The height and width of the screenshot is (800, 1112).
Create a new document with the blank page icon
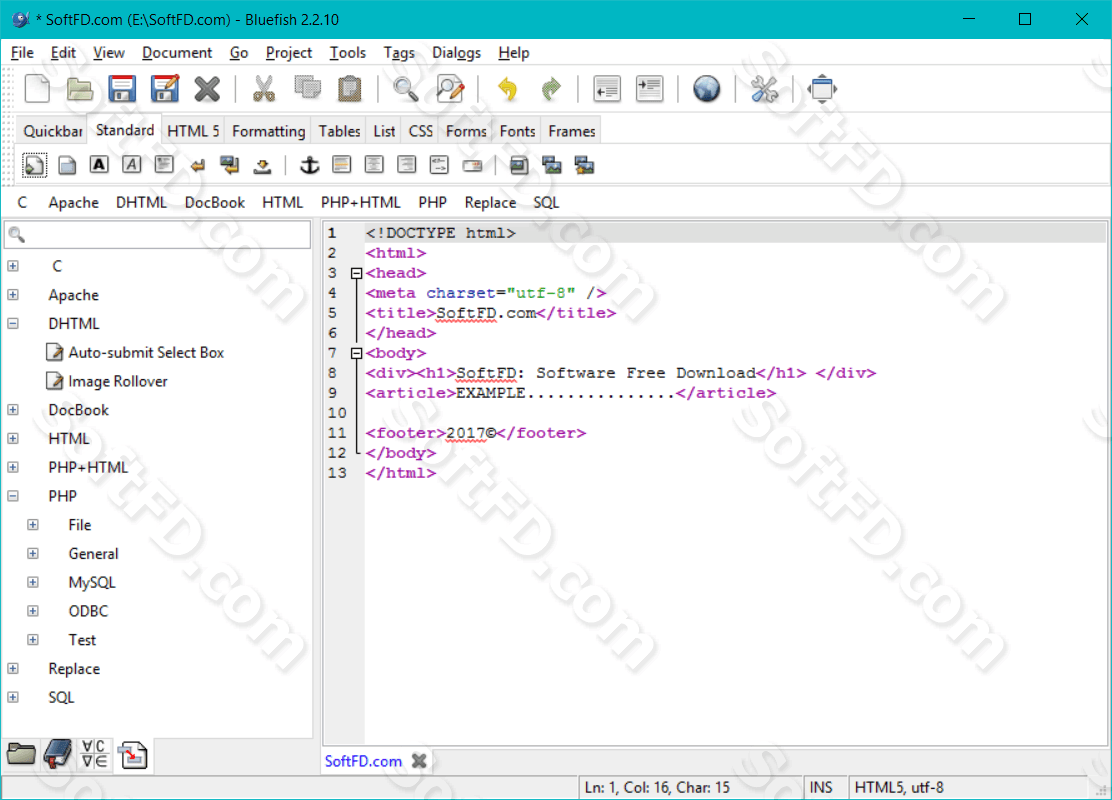37,89
